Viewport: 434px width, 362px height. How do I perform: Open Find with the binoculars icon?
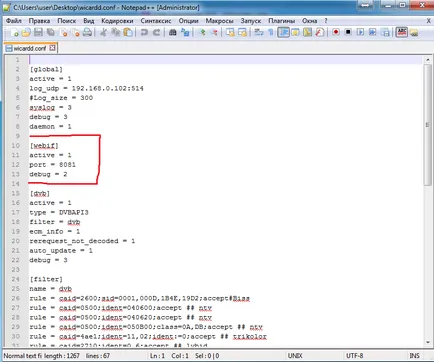(172, 32)
